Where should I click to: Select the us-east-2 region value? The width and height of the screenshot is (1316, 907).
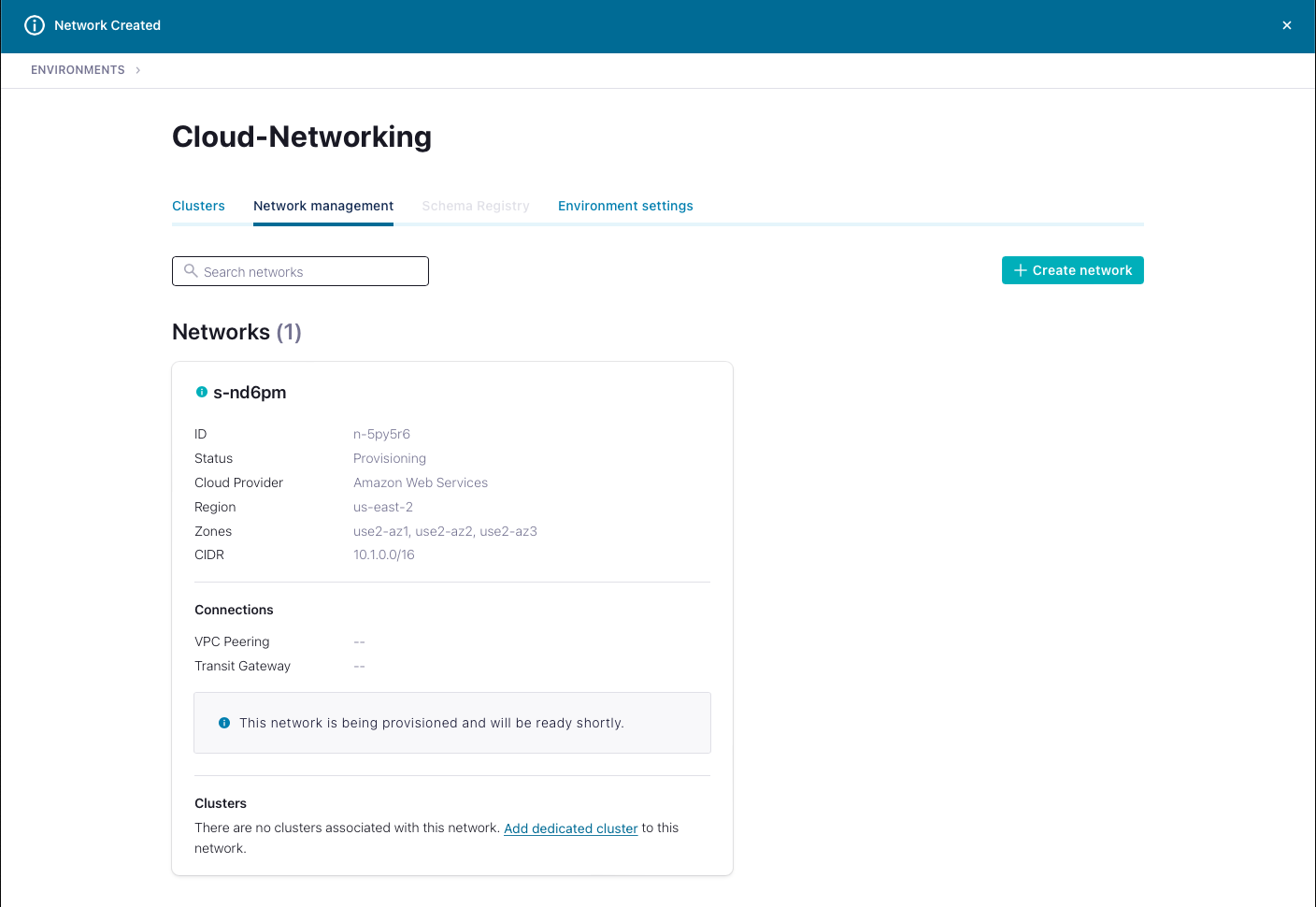click(383, 507)
